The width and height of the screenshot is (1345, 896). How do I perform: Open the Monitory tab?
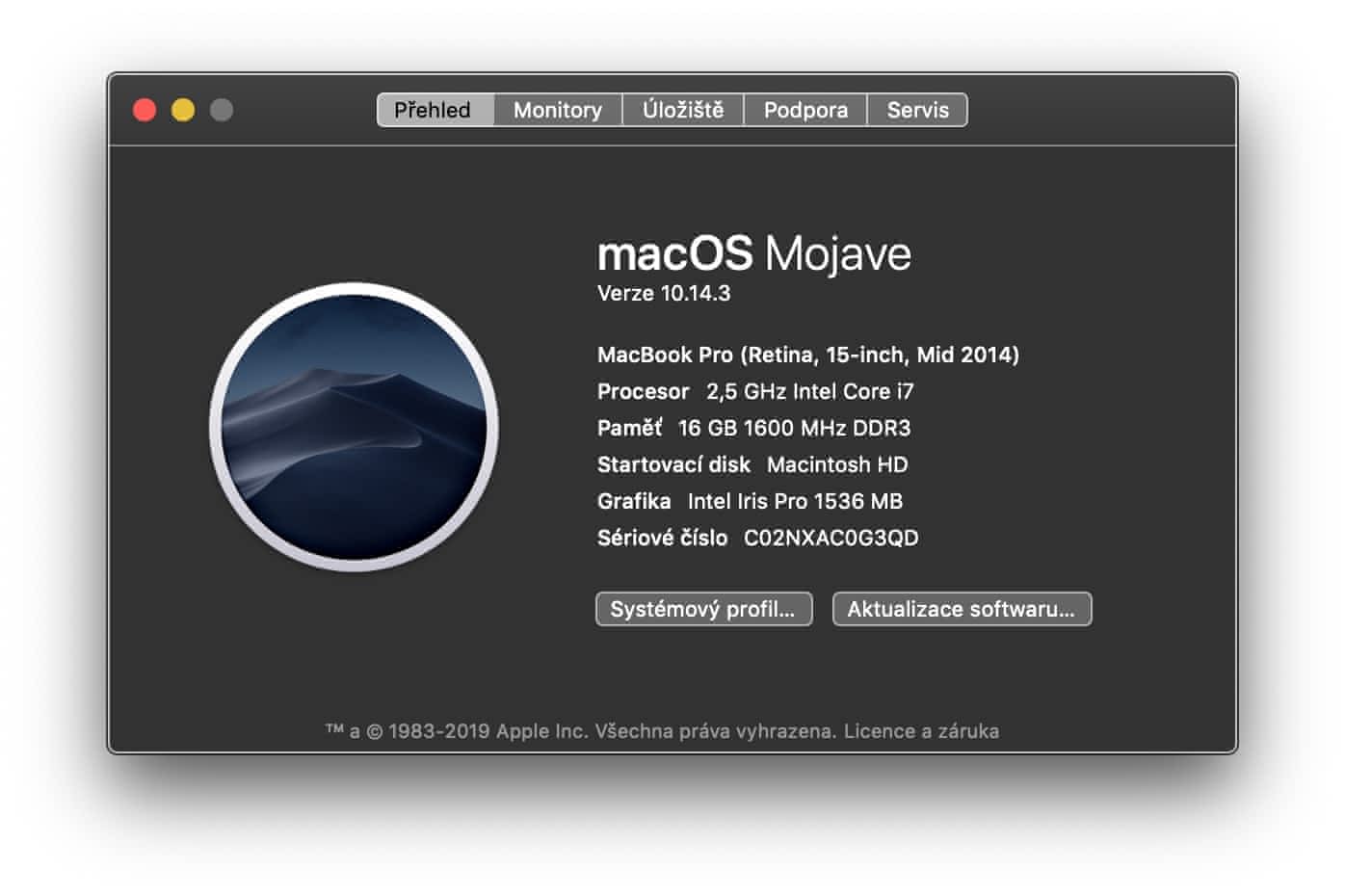pos(558,110)
